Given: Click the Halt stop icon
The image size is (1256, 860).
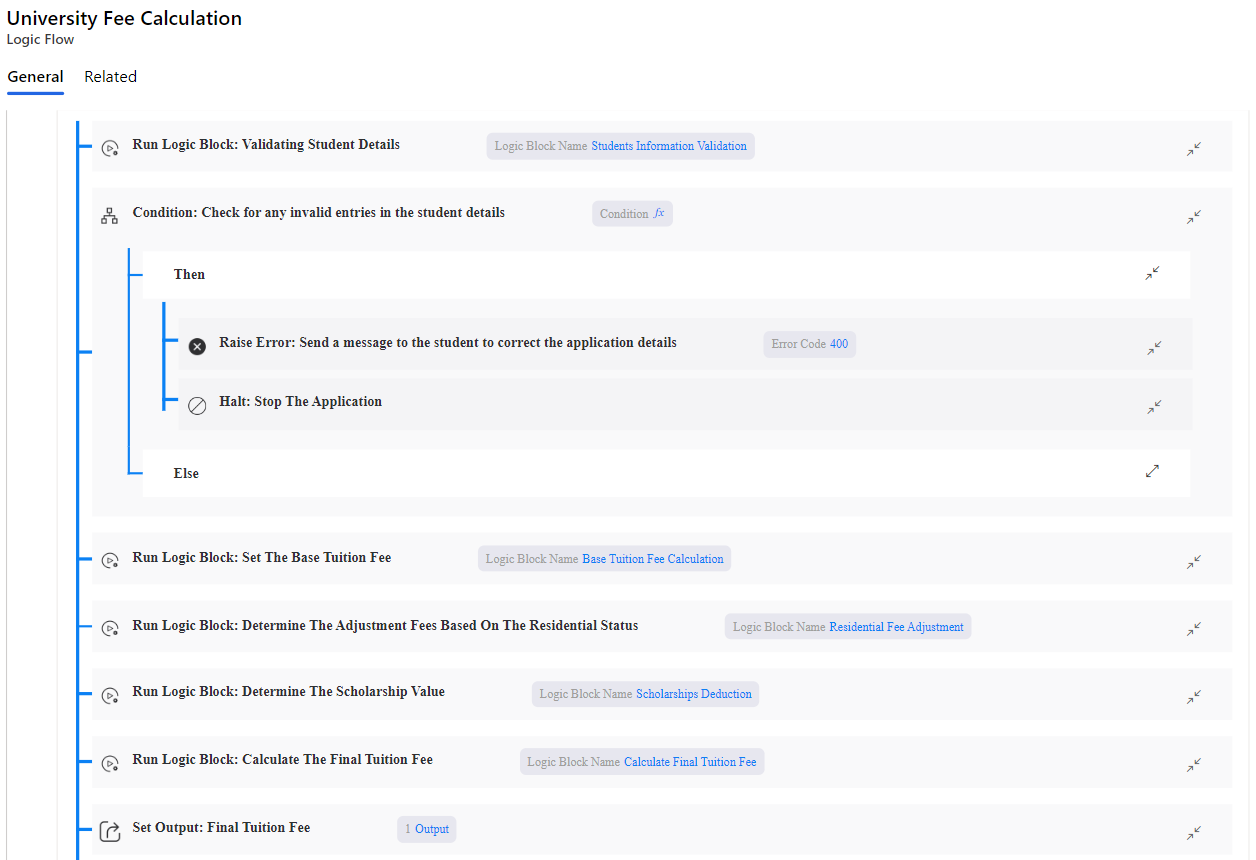Looking at the screenshot, I should click(x=197, y=405).
